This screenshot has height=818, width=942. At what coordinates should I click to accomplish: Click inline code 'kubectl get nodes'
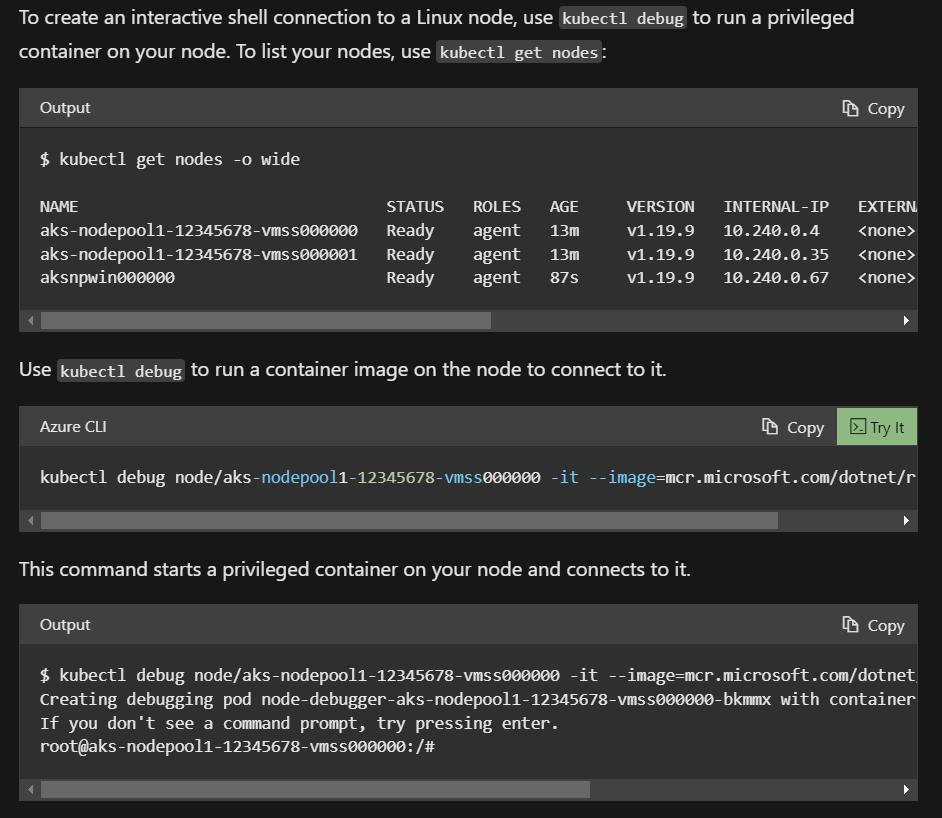tap(519, 53)
